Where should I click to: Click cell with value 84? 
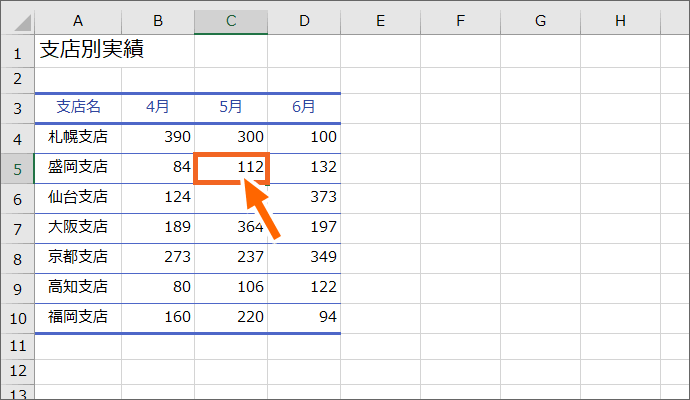pyautogui.click(x=158, y=169)
